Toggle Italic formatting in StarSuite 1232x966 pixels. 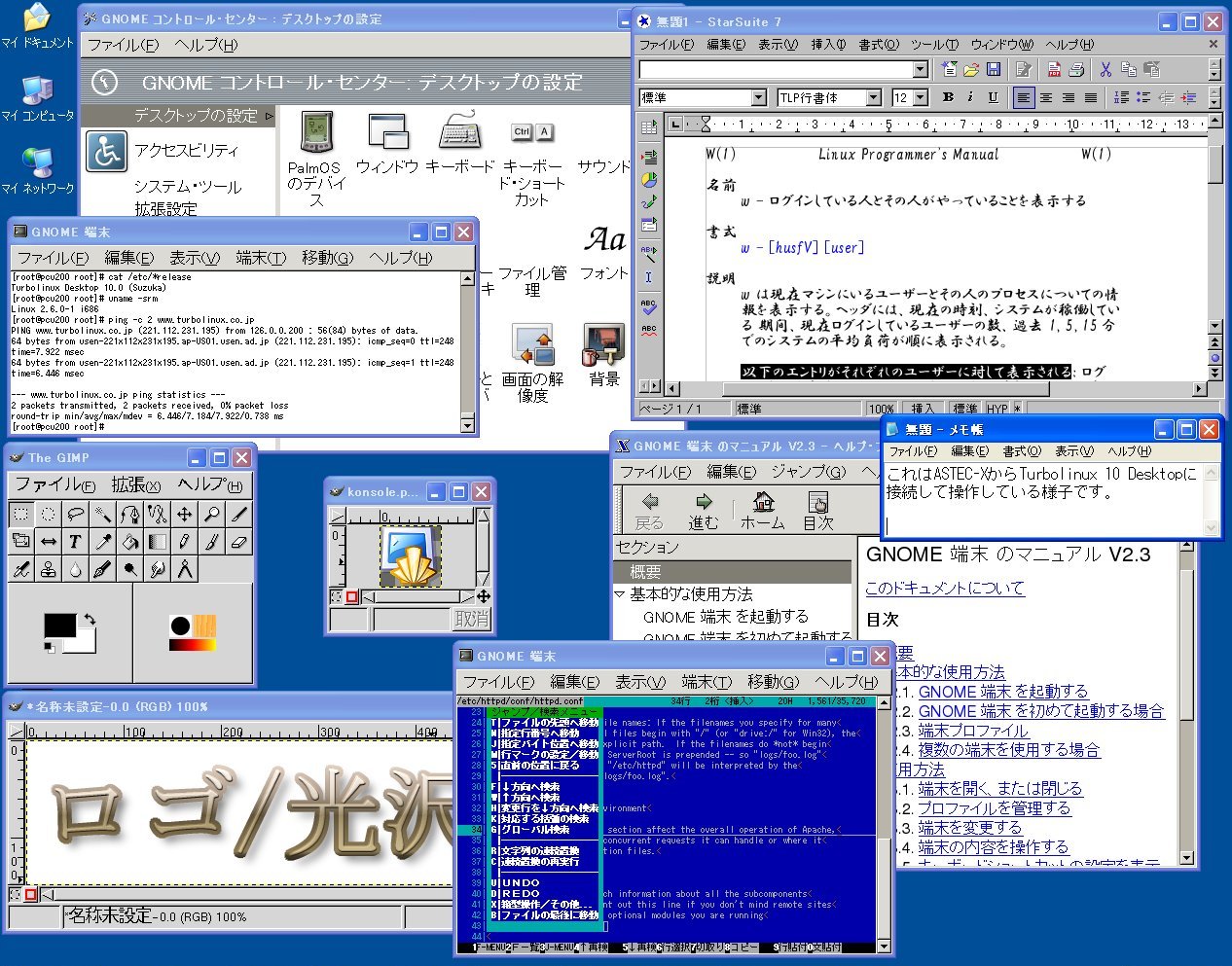tap(970, 97)
